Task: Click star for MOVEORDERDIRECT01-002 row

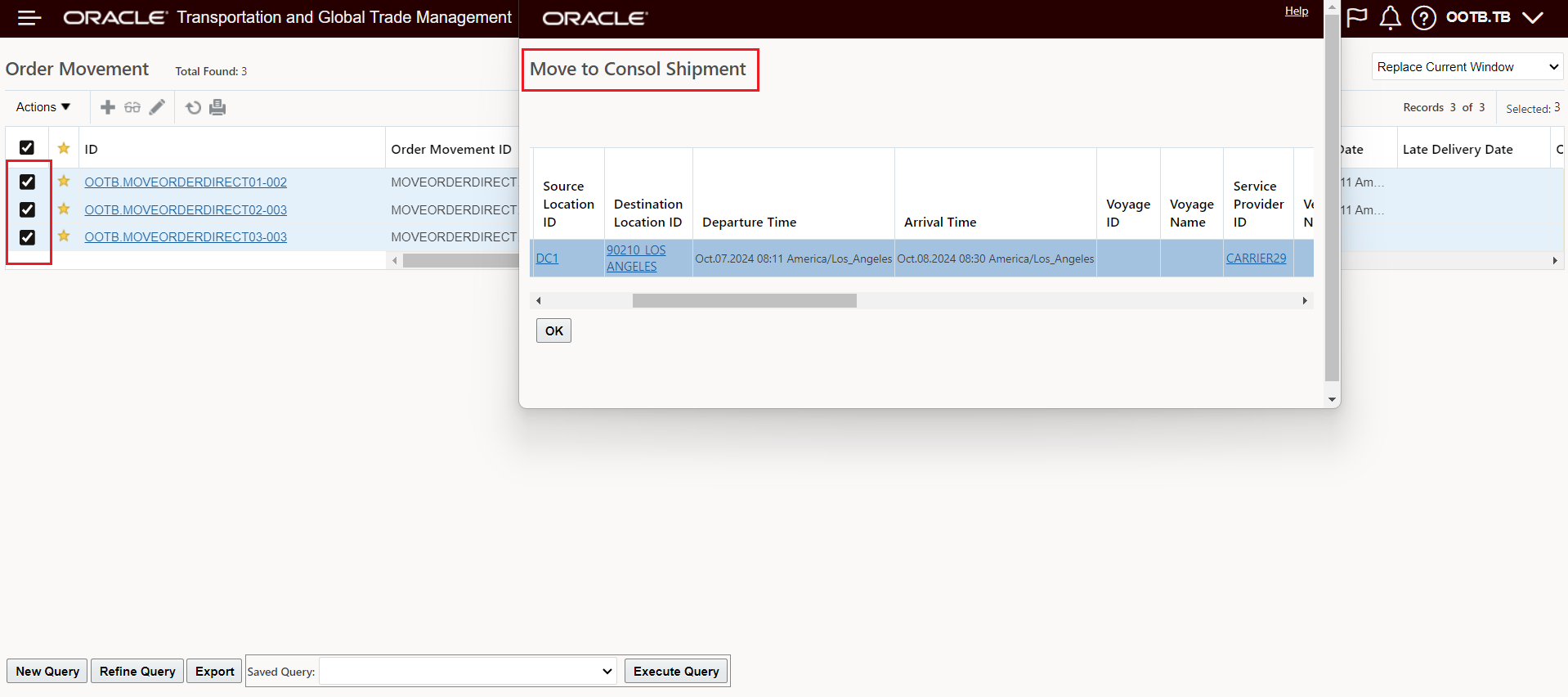Action: point(64,181)
